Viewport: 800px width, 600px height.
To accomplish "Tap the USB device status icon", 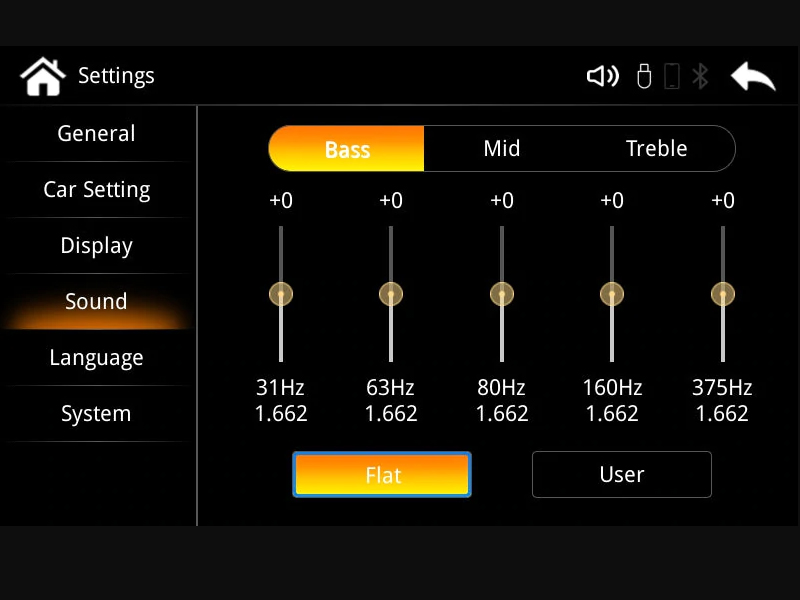I will [644, 76].
